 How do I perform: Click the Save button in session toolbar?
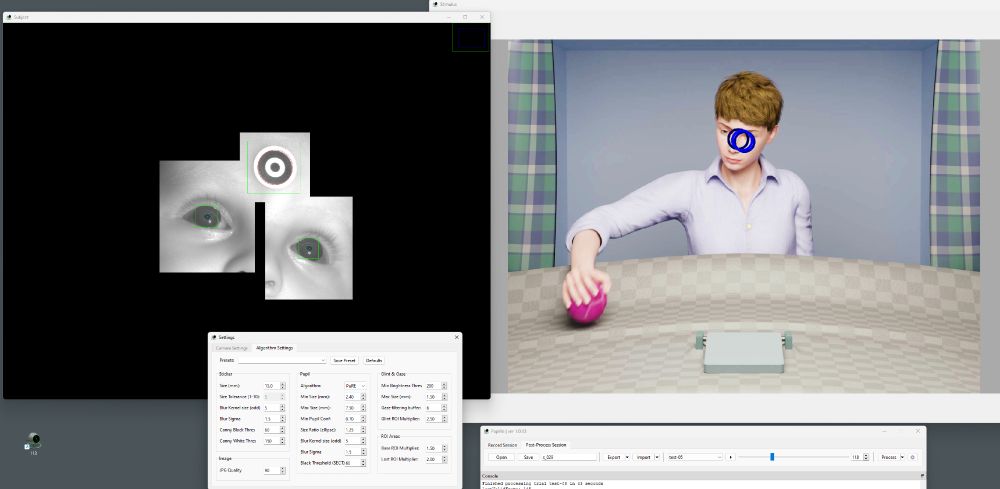pos(528,457)
